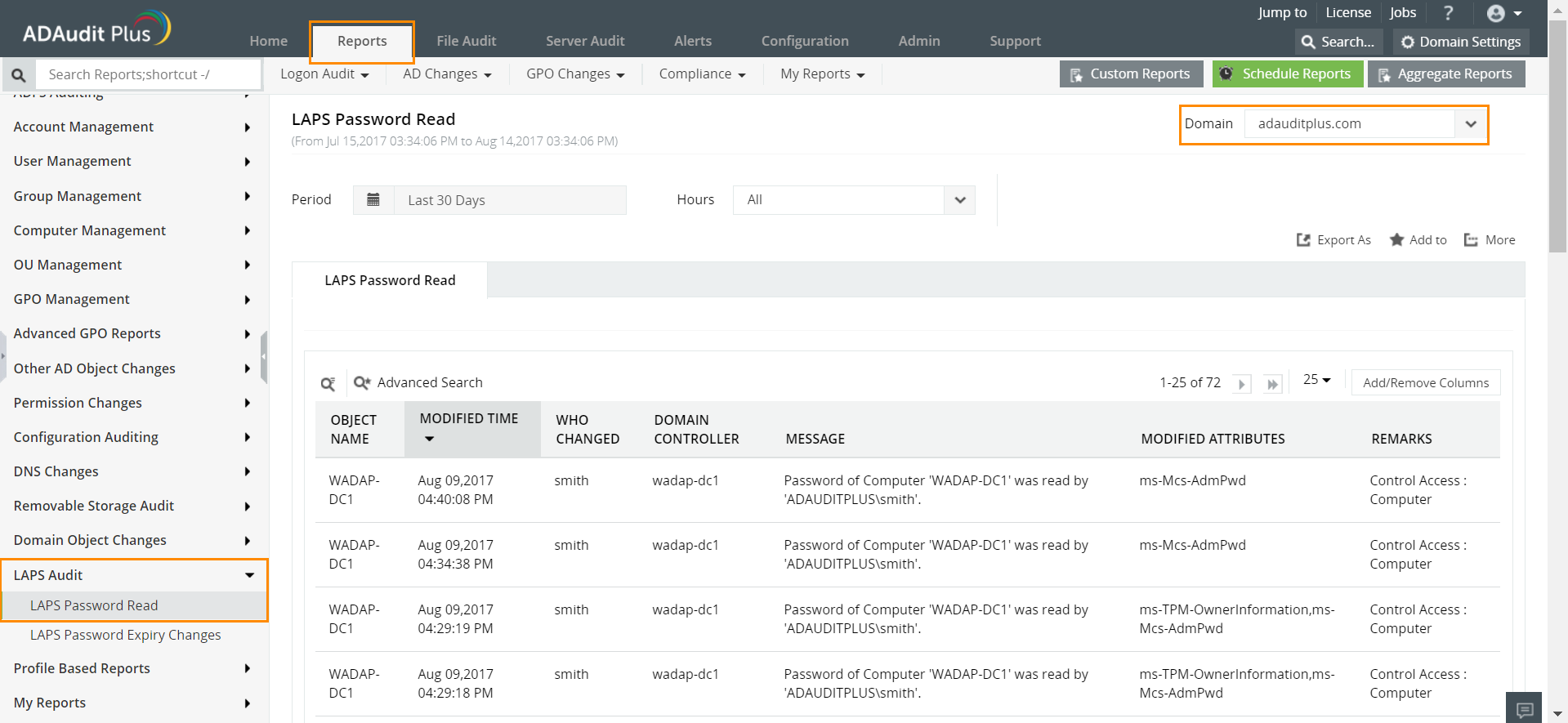The image size is (1568, 723).
Task: Click the search reports magnifier icon
Action: 19,75
